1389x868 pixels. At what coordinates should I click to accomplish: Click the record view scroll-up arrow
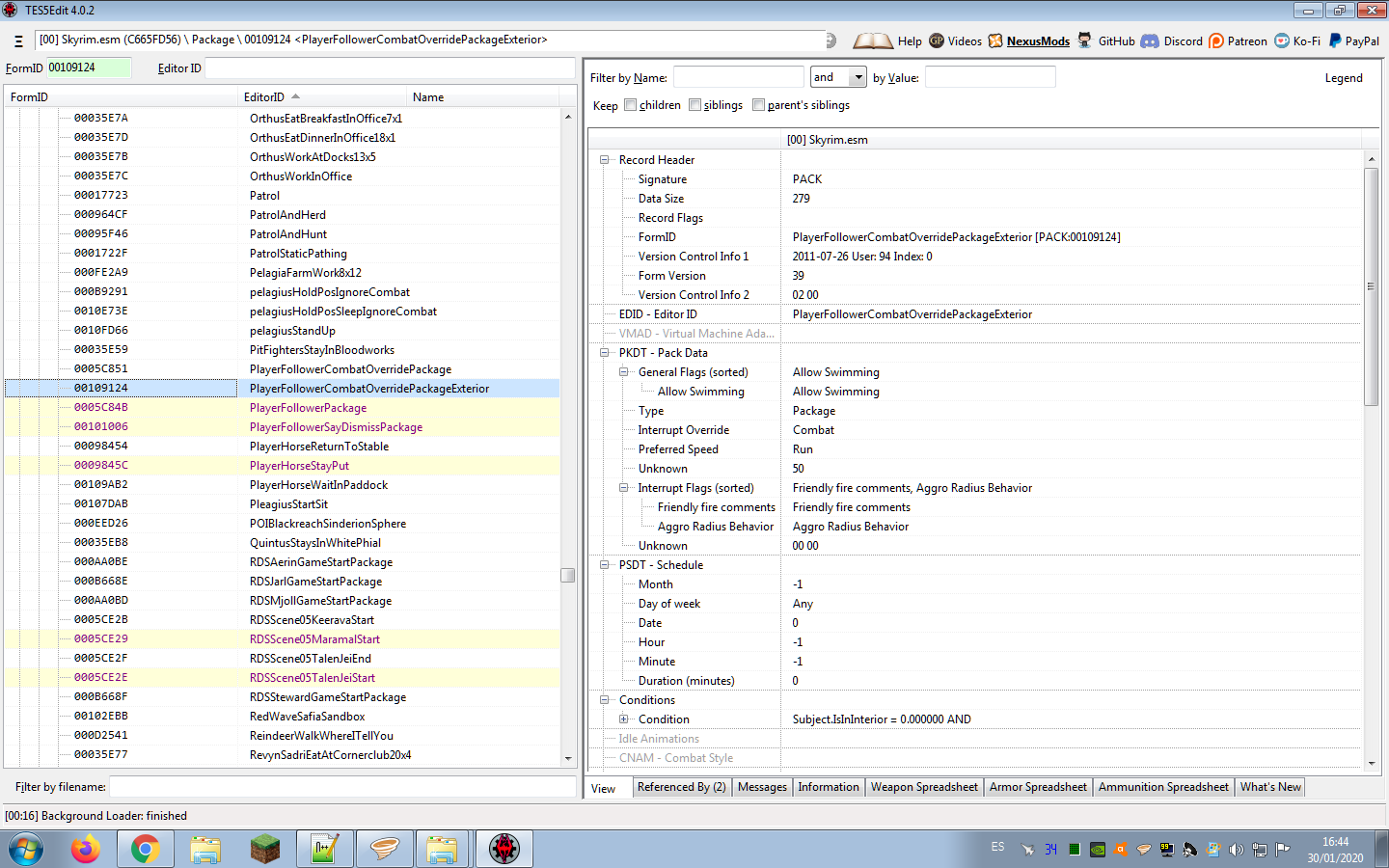click(x=1372, y=159)
